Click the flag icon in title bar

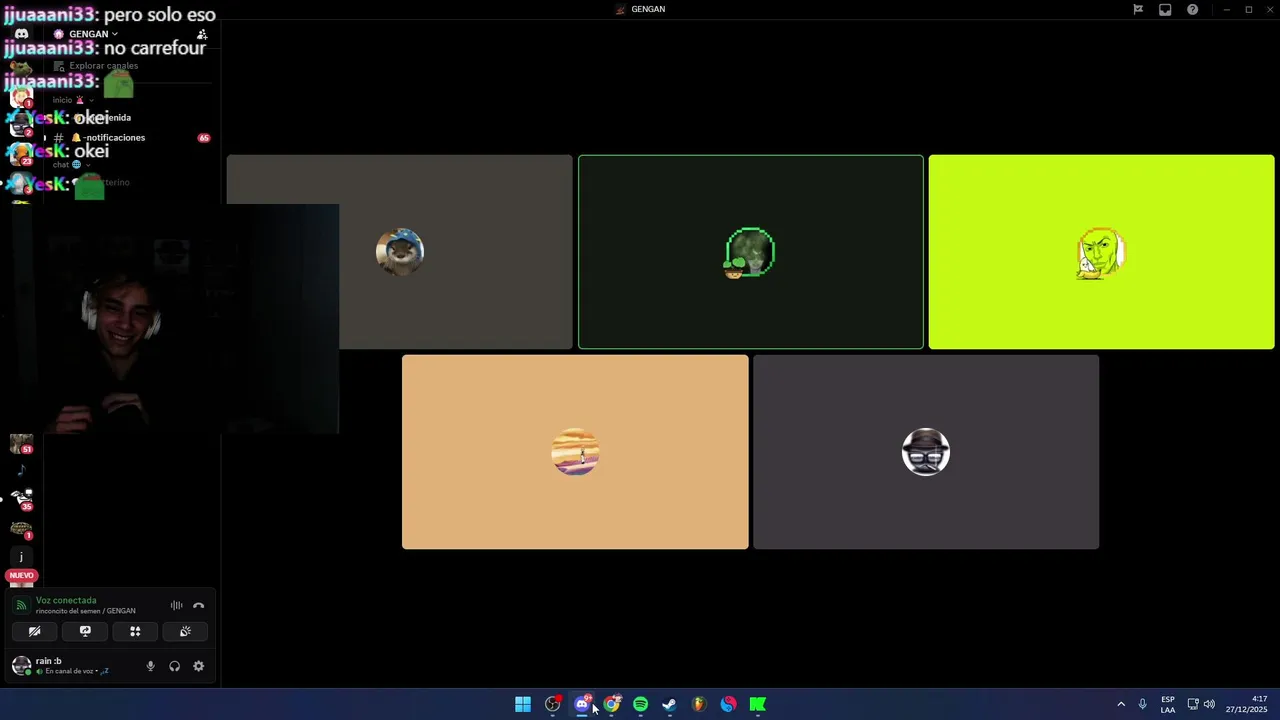(1138, 9)
